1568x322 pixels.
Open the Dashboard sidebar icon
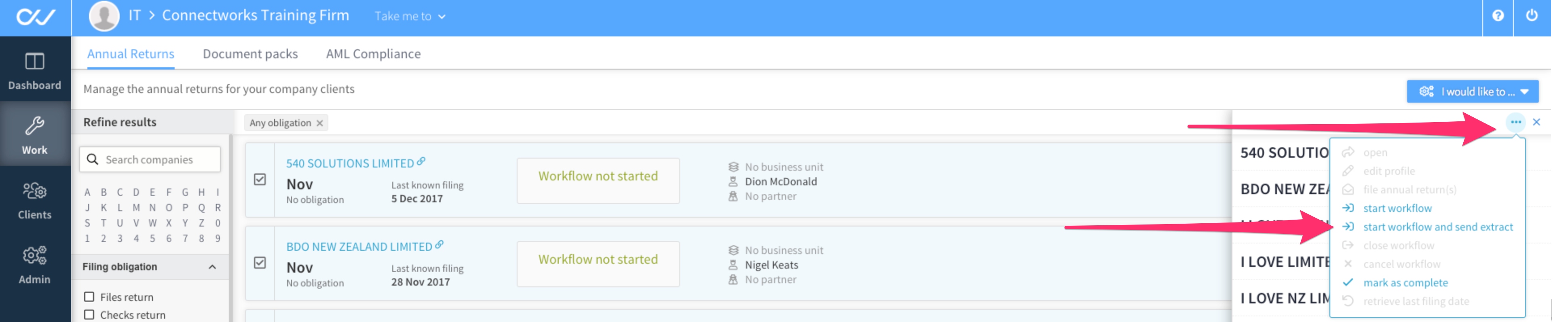pos(35,71)
